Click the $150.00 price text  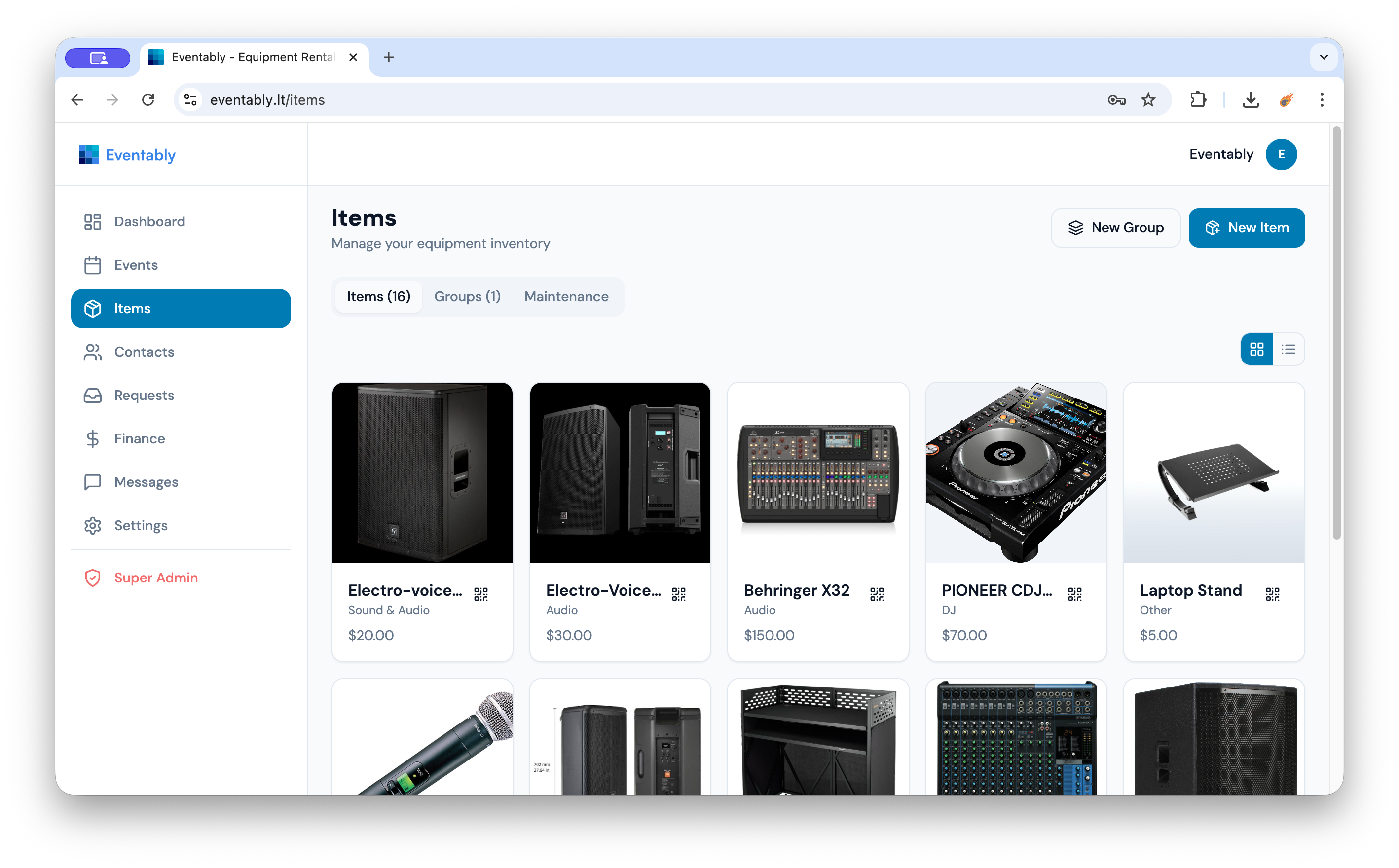coord(769,635)
